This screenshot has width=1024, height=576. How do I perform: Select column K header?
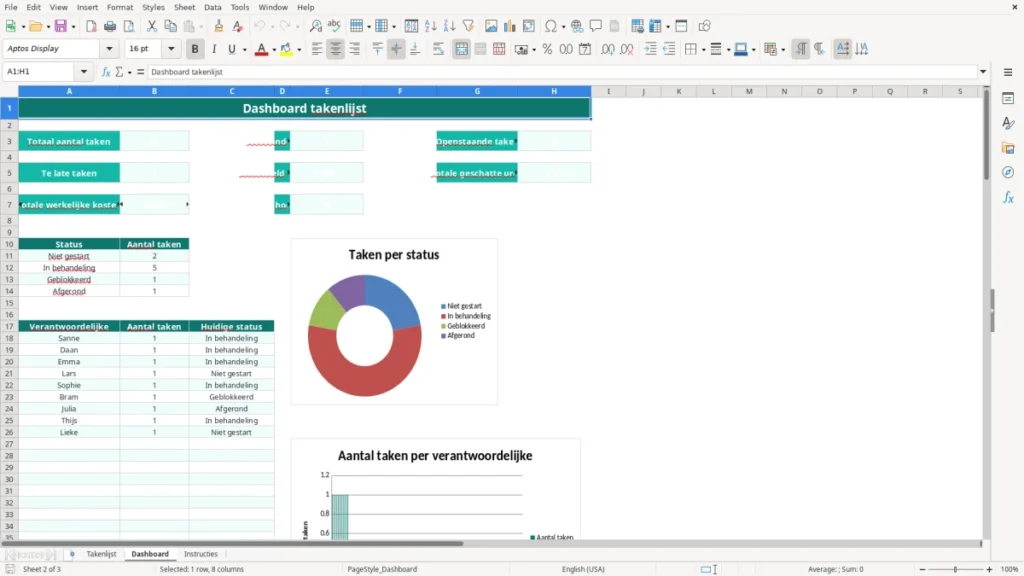pos(679,91)
